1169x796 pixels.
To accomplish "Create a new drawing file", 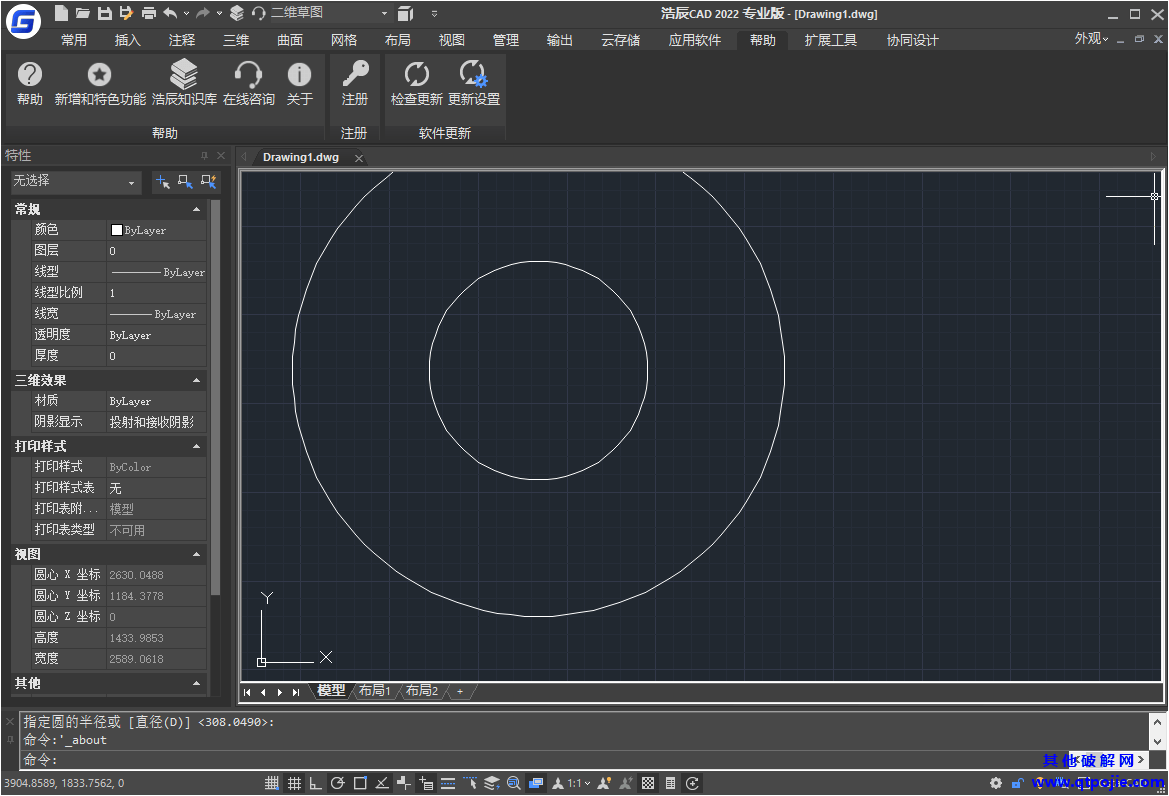I will 61,13.
